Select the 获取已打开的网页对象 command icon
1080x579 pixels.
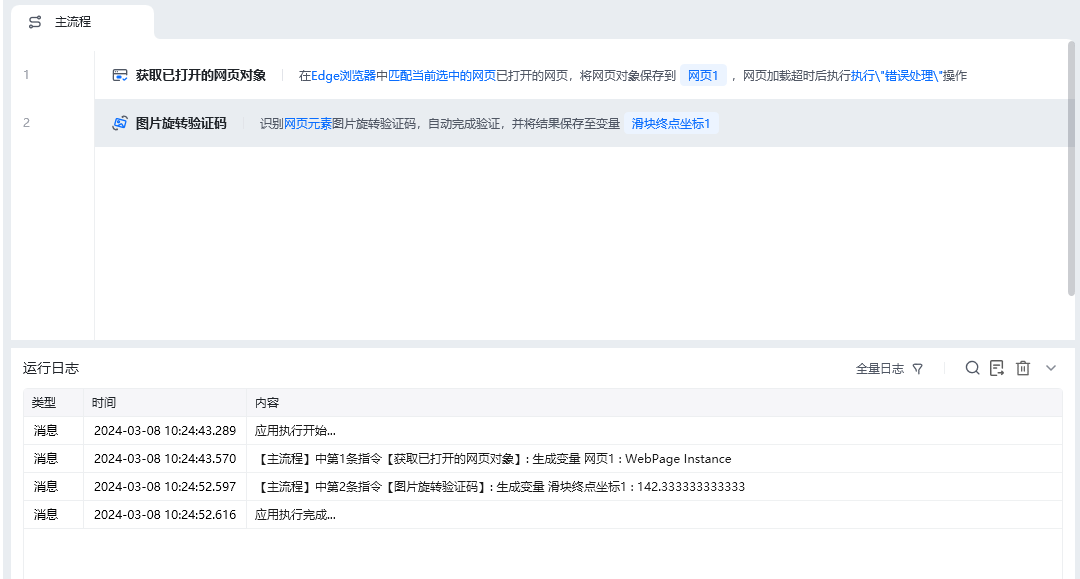tap(120, 75)
